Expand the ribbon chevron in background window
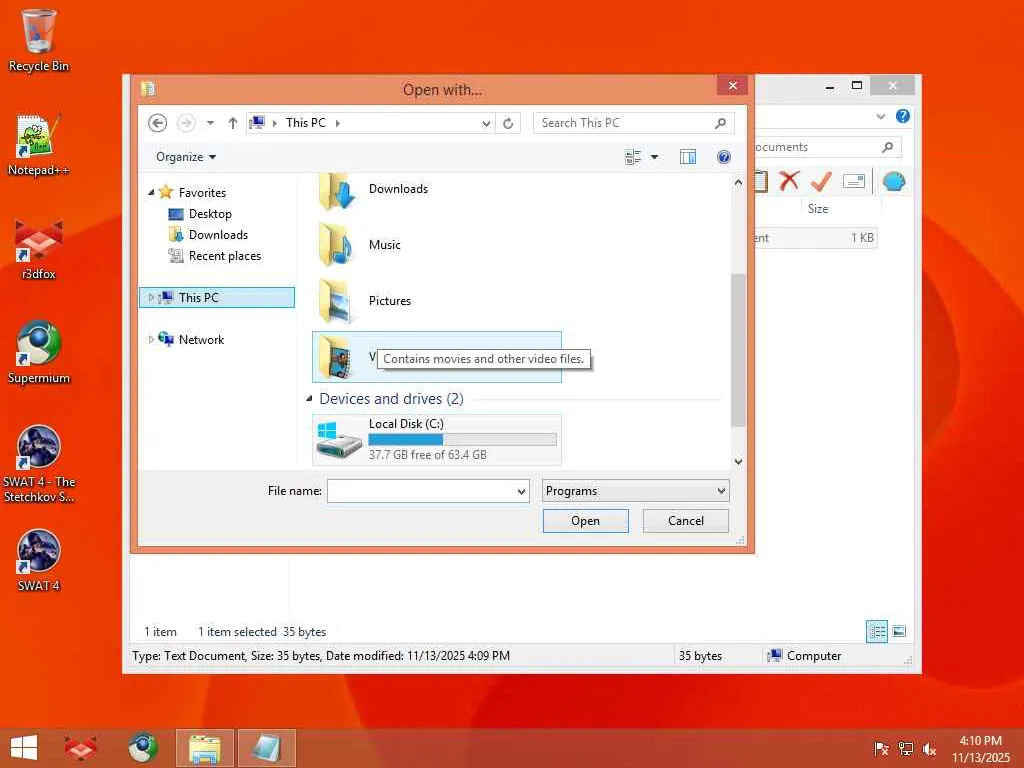The image size is (1024, 768). point(880,116)
